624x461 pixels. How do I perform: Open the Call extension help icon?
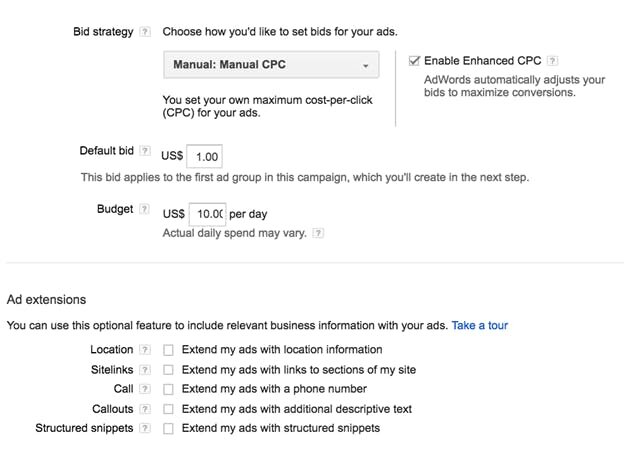click(x=145, y=389)
